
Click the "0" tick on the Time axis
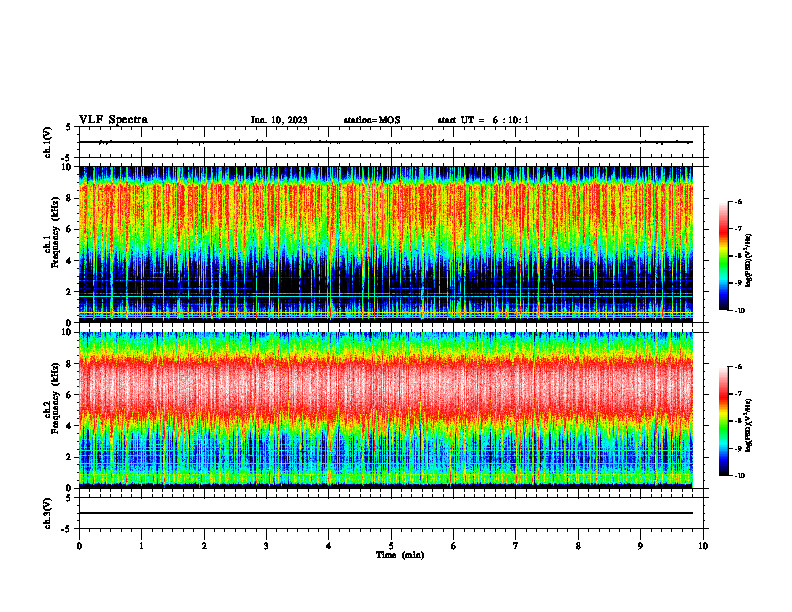pyautogui.click(x=79, y=546)
